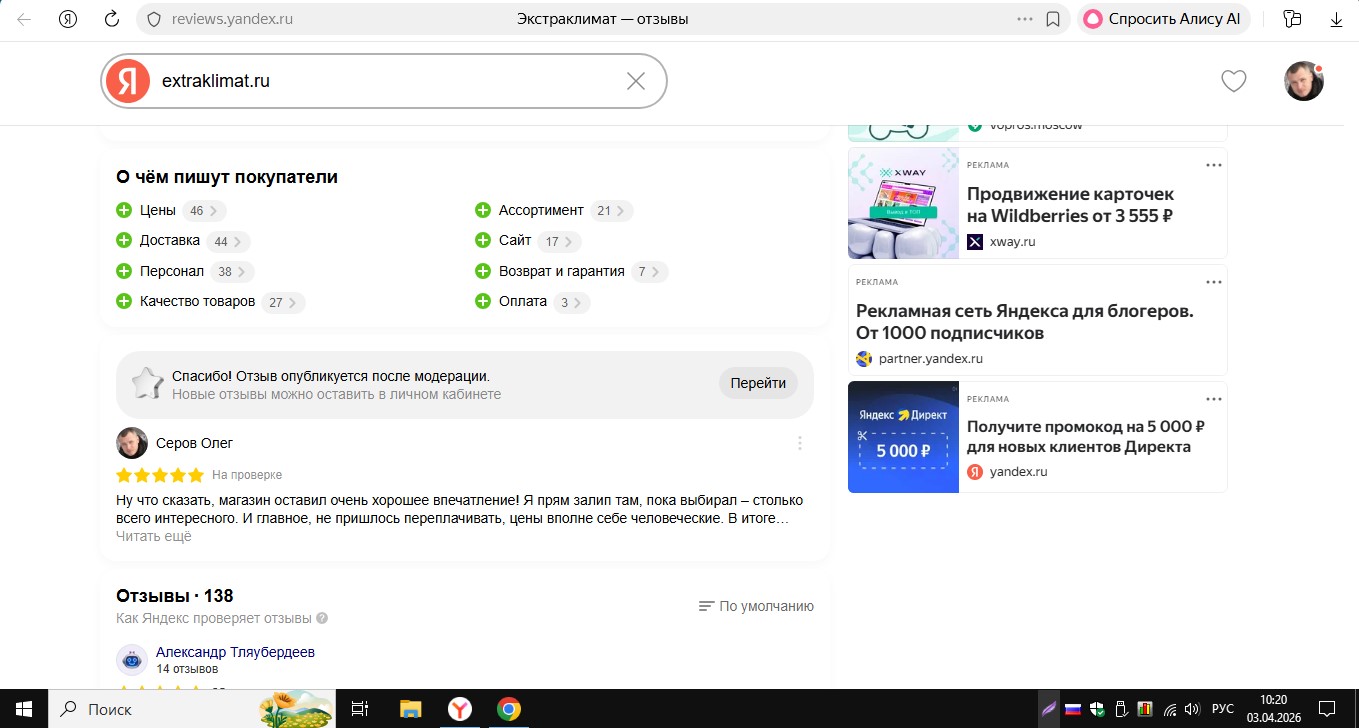The image size is (1359, 728).
Task: Open Task View on the taskbar
Action: (360, 709)
